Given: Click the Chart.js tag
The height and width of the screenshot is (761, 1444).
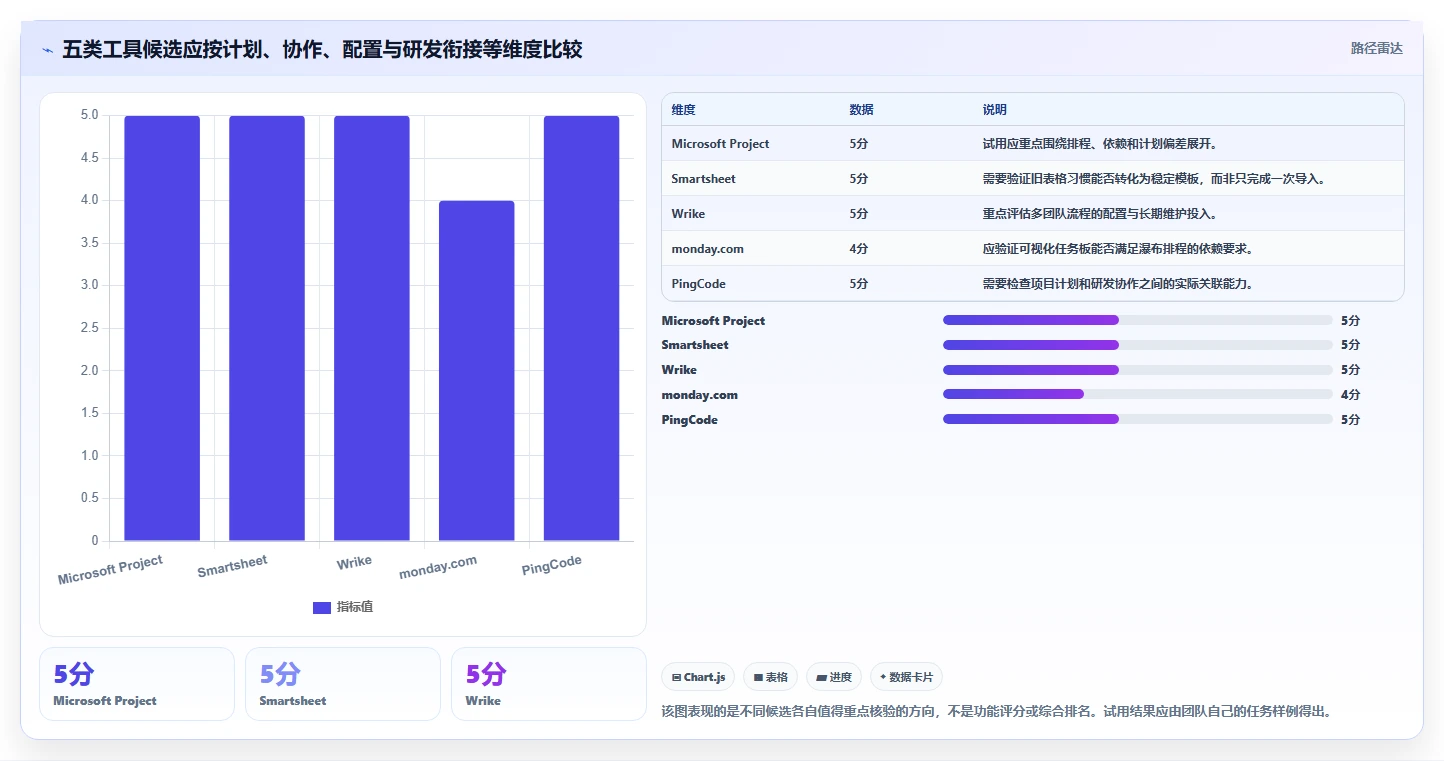Looking at the screenshot, I should pos(698,677).
